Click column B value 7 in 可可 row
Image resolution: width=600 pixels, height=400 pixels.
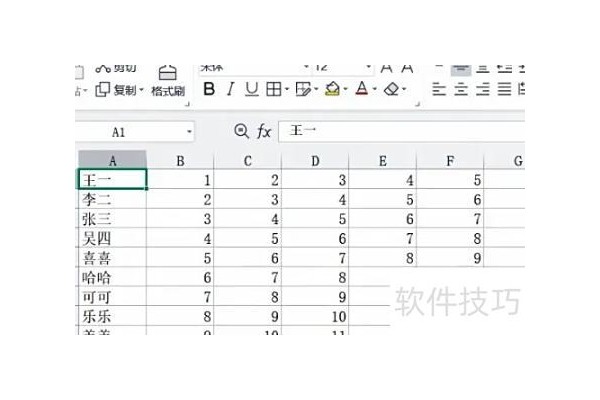click(180, 297)
